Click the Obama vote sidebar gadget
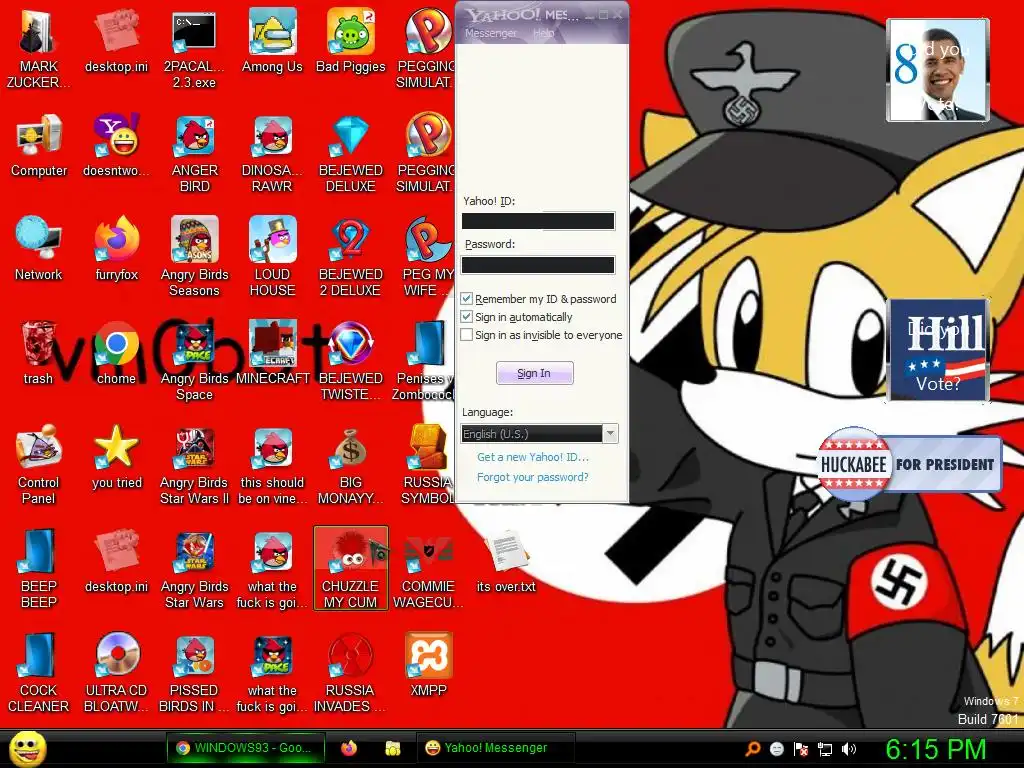Screen dimensions: 1024x768 (937, 70)
